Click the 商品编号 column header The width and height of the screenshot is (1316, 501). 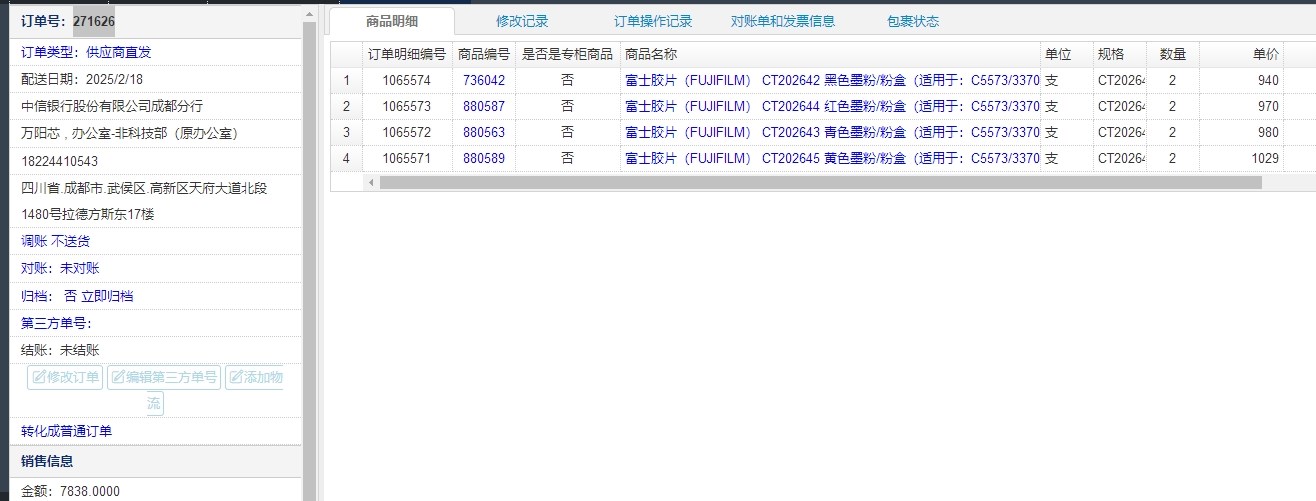[484, 54]
